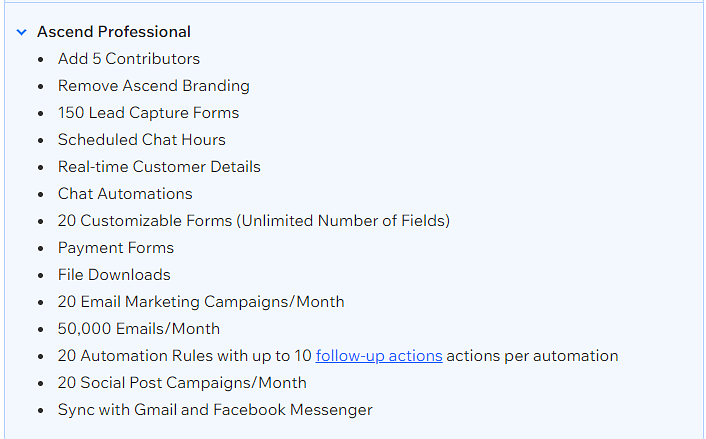
Task: Select the 150 Lead Capture Forms item
Action: coord(148,113)
